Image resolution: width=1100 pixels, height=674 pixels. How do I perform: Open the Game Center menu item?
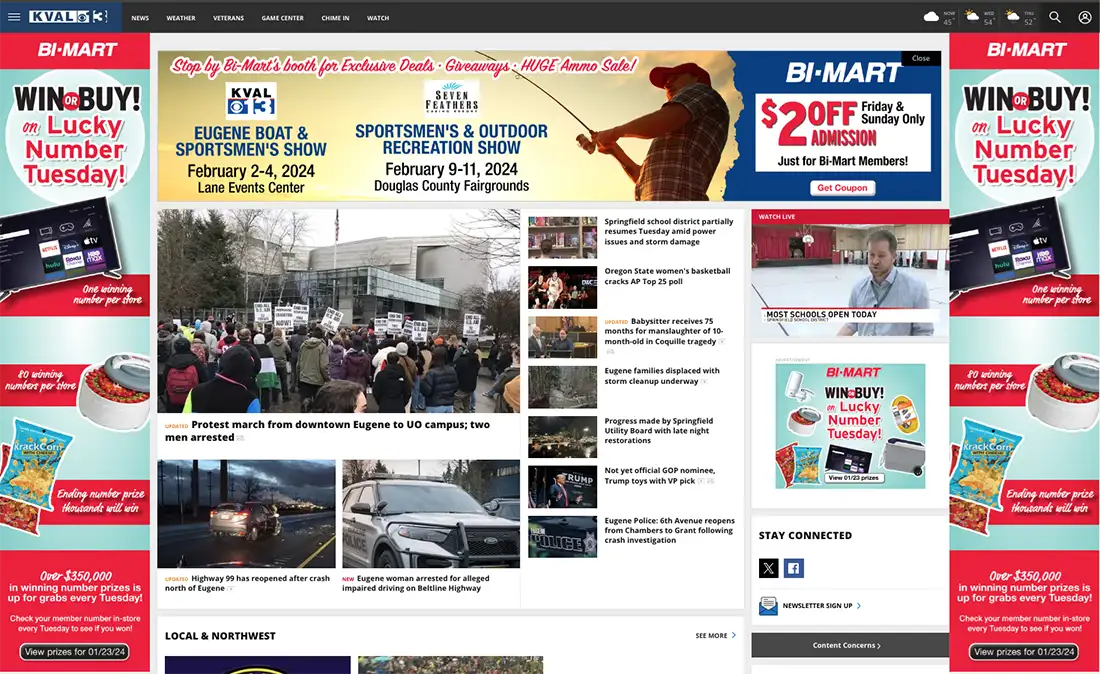pyautogui.click(x=283, y=18)
